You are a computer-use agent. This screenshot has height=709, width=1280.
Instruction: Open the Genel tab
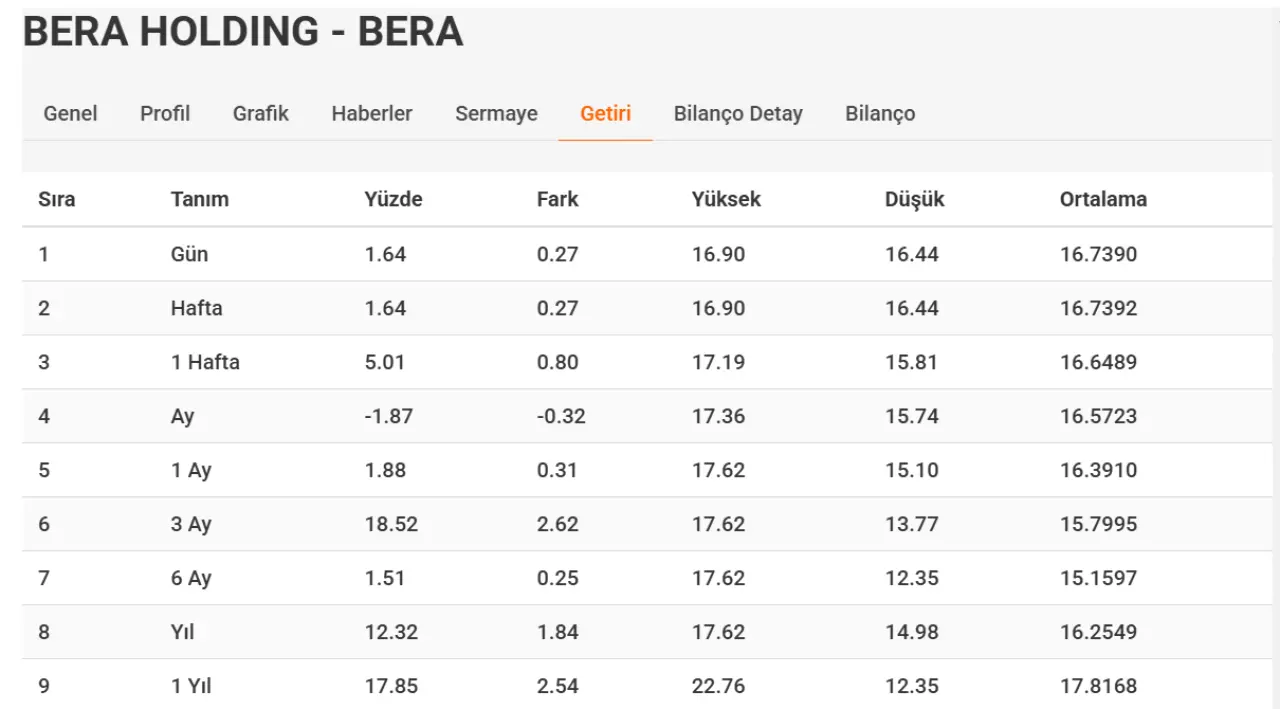point(70,114)
